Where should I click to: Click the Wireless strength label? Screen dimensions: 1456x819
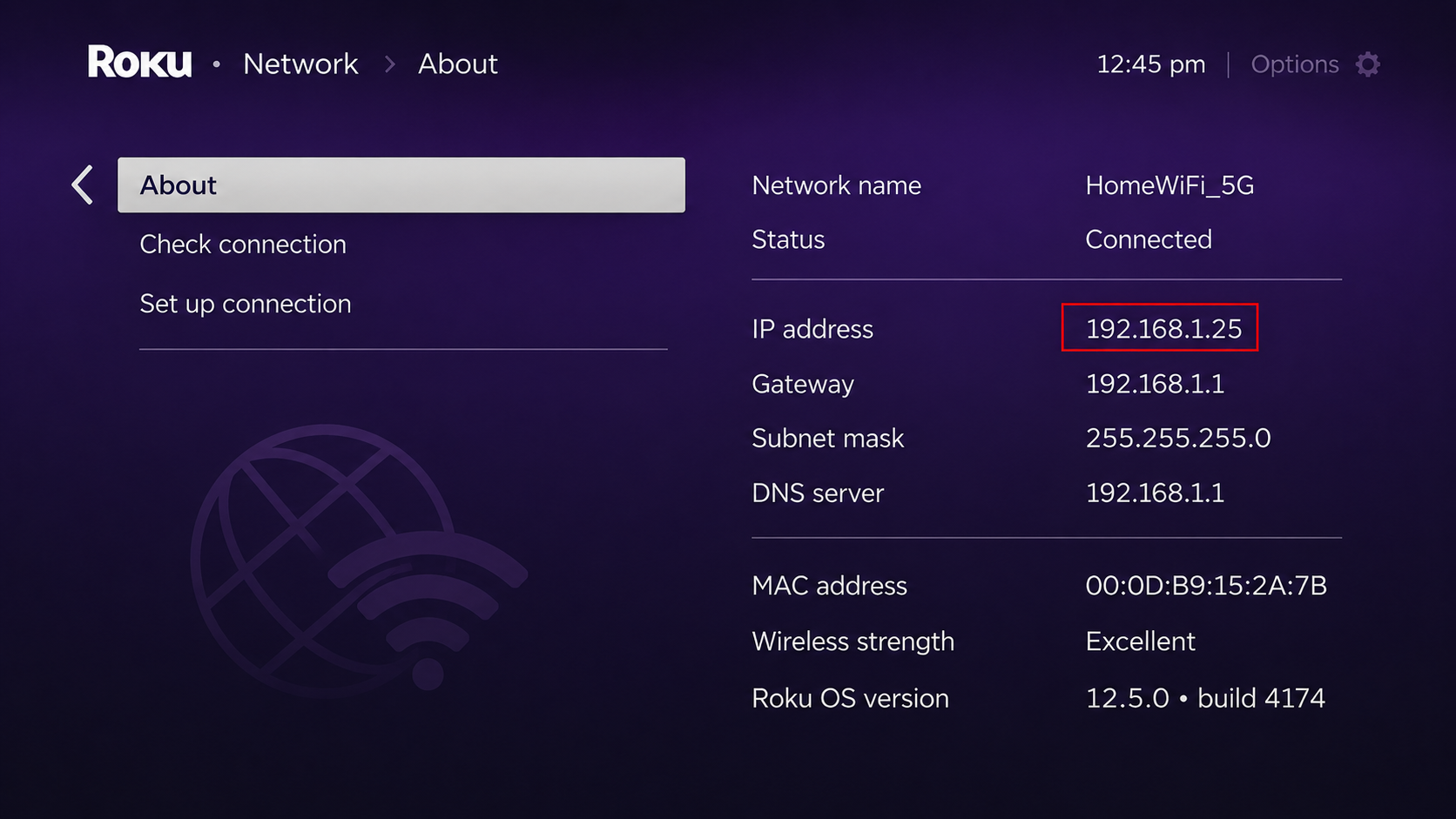(853, 641)
